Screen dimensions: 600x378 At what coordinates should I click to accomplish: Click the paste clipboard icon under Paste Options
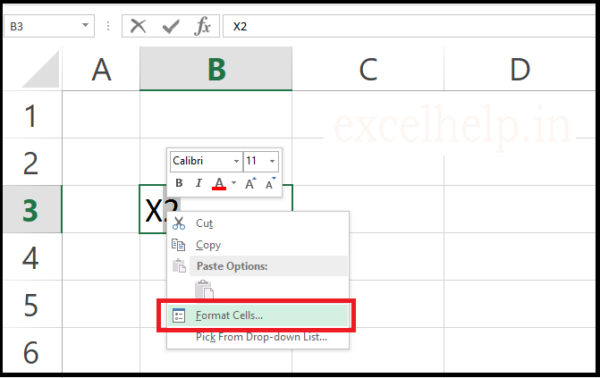click(204, 289)
